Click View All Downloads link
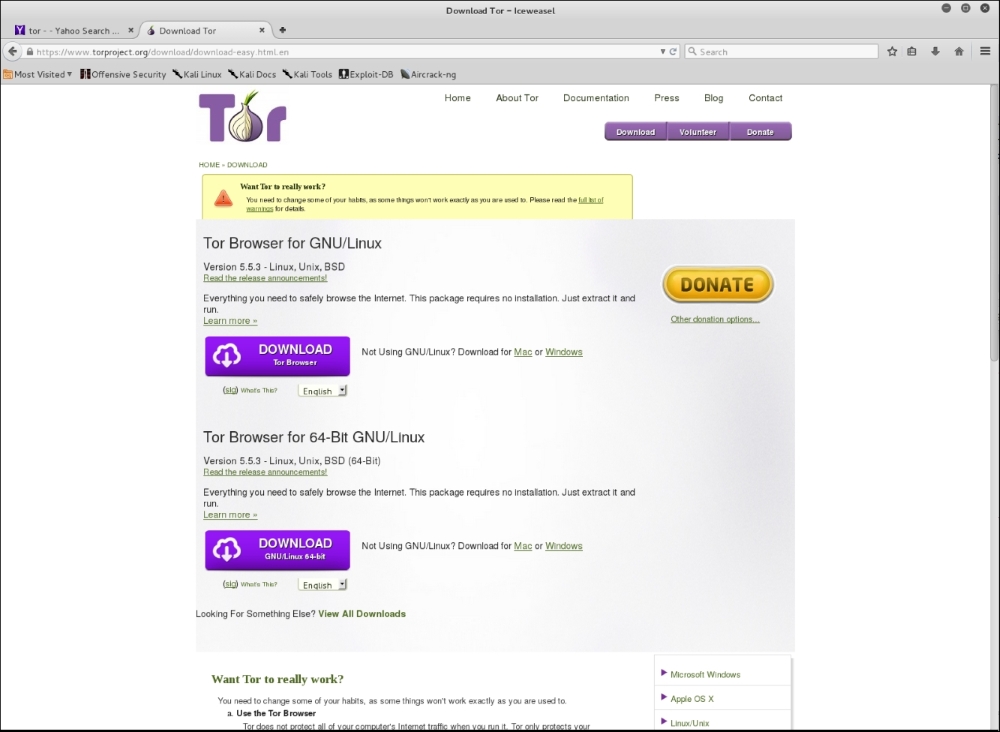1000x732 pixels. pyautogui.click(x=362, y=614)
